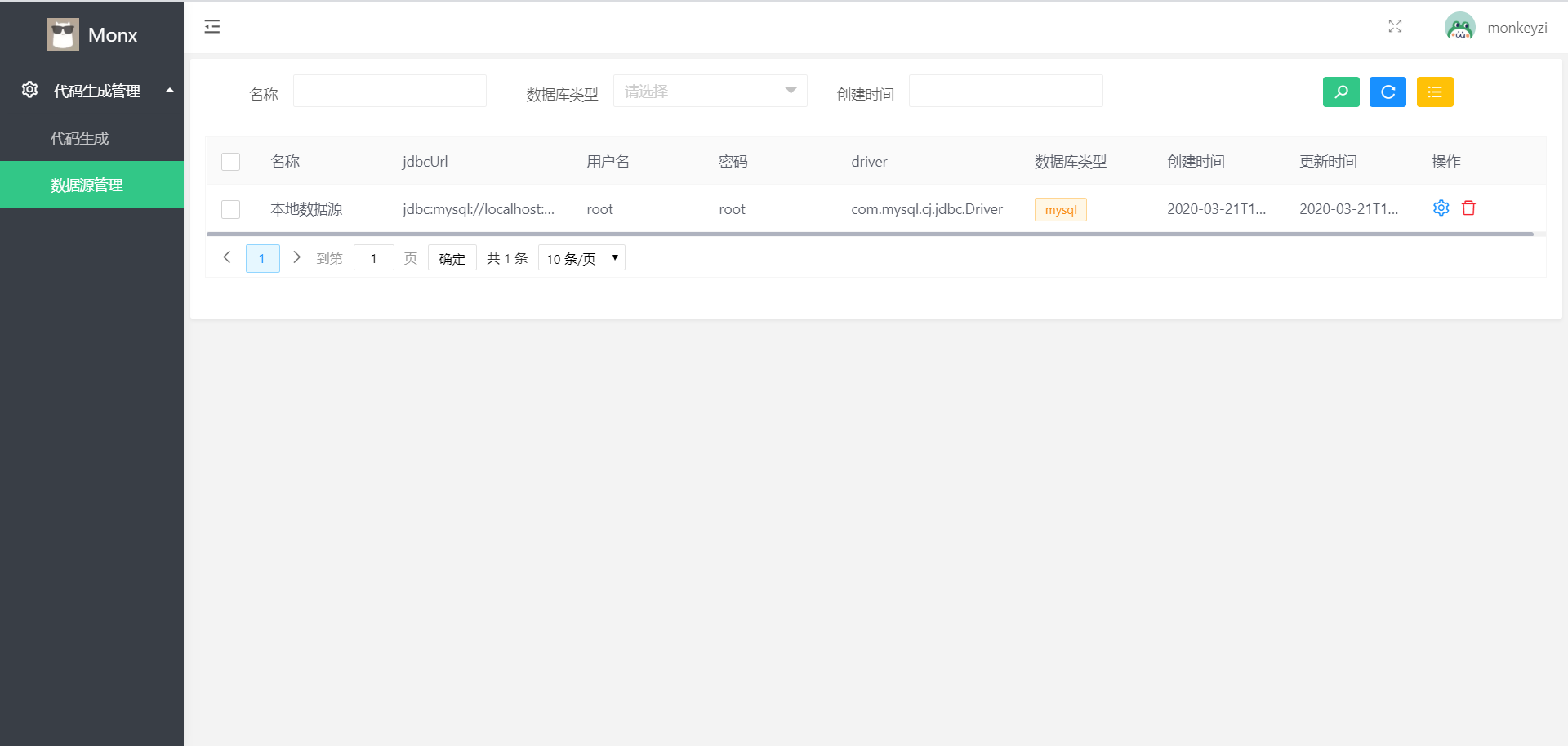Click the 本地数据源 name cell
This screenshot has width=1568, height=746.
click(x=306, y=209)
